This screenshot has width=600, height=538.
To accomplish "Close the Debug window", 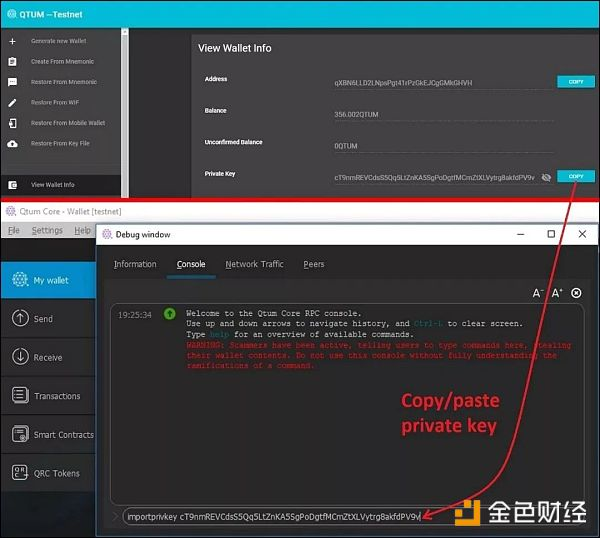I will pos(582,234).
